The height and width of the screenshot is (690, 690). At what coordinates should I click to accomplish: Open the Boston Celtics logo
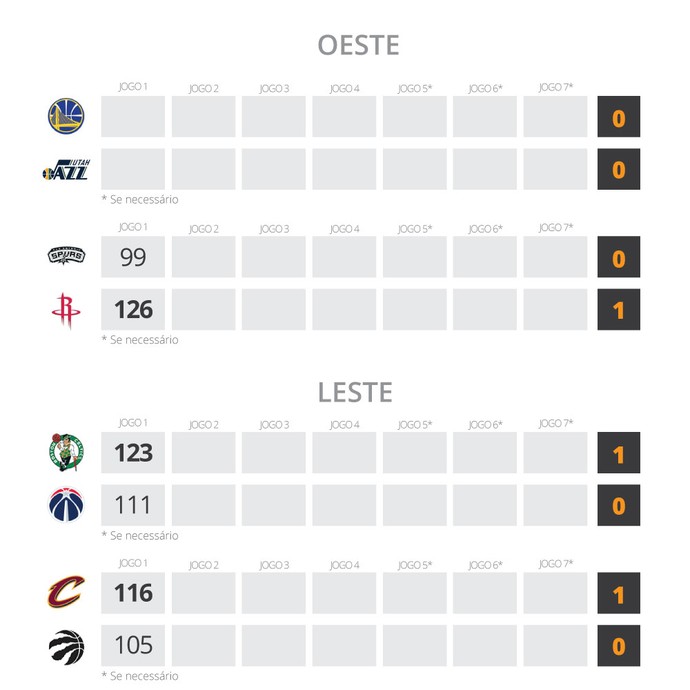[x=66, y=452]
